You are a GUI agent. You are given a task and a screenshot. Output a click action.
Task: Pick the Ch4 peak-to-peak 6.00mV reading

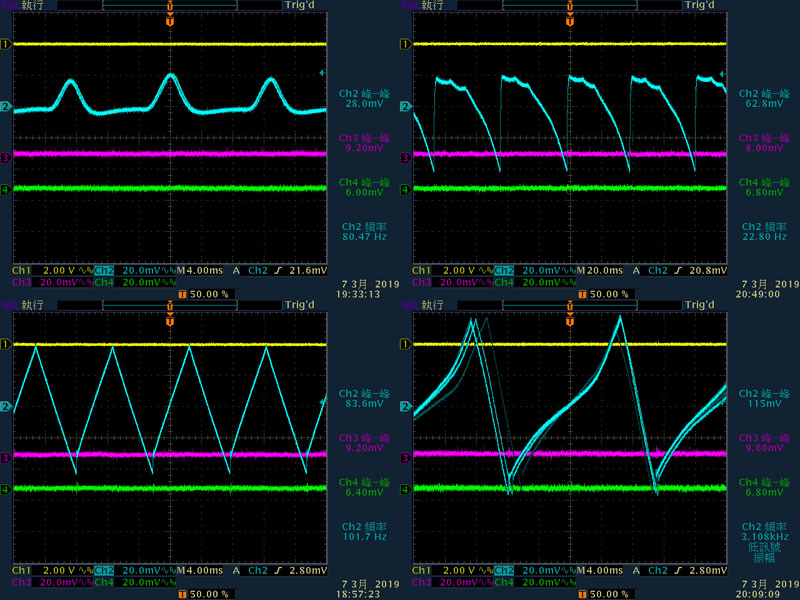(364, 187)
